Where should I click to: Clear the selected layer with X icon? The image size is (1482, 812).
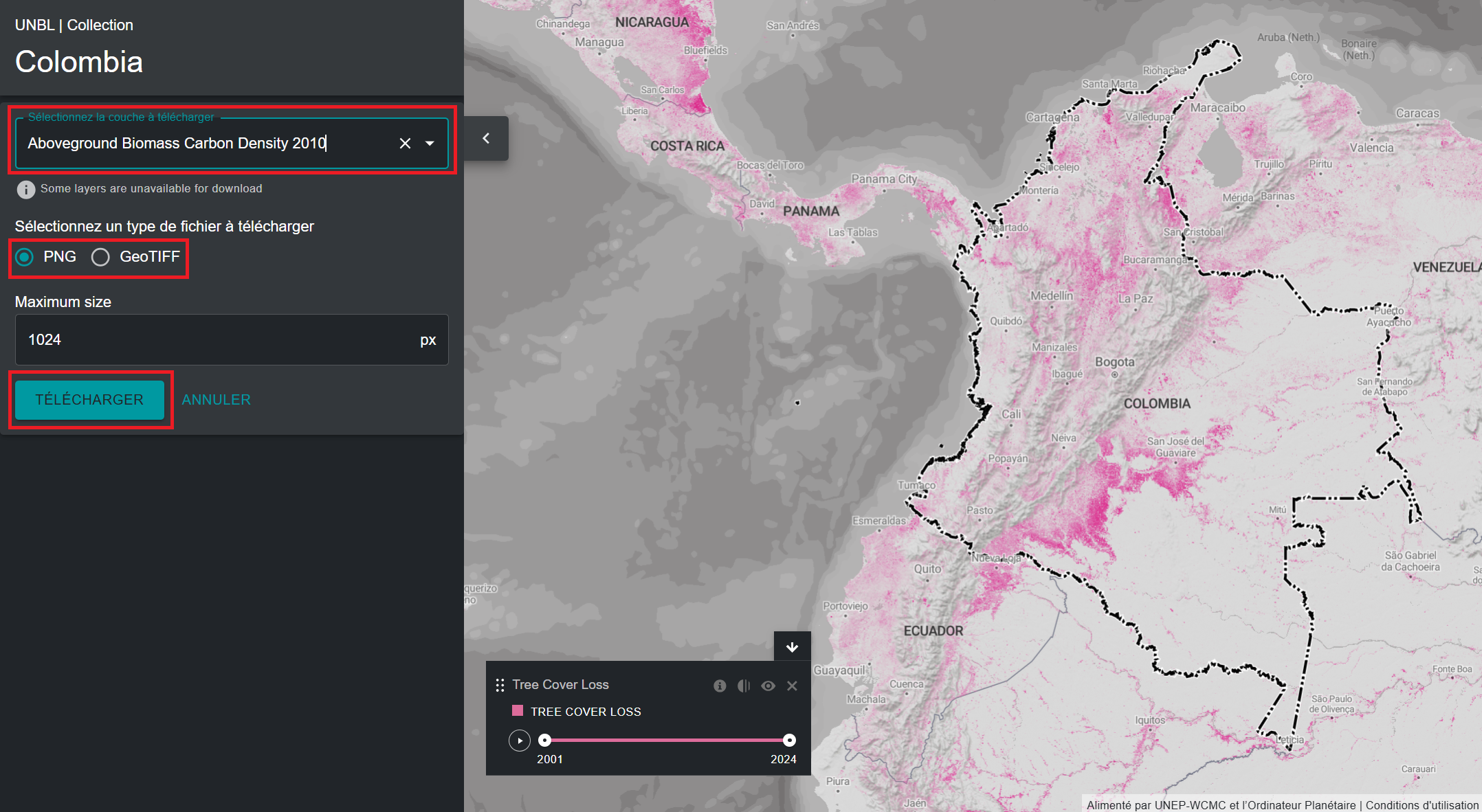[x=405, y=143]
